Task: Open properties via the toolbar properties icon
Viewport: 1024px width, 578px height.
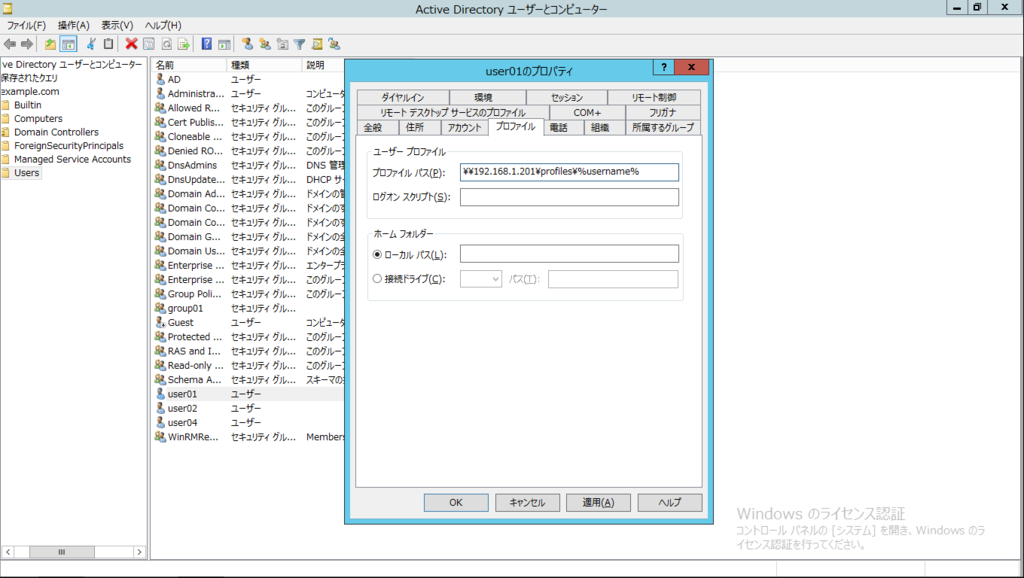Action: (x=149, y=44)
